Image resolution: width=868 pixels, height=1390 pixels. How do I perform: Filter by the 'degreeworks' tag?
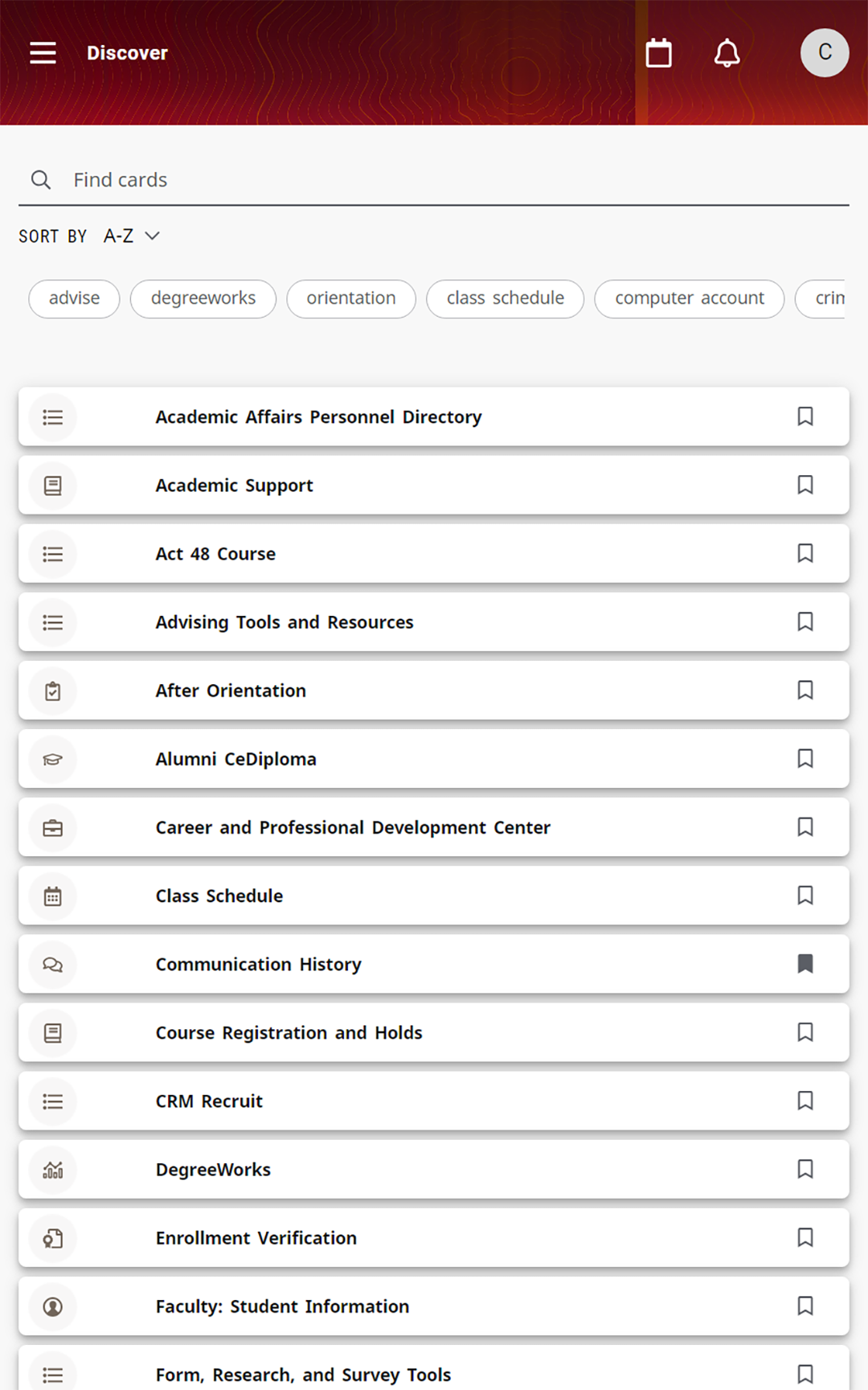pos(203,298)
